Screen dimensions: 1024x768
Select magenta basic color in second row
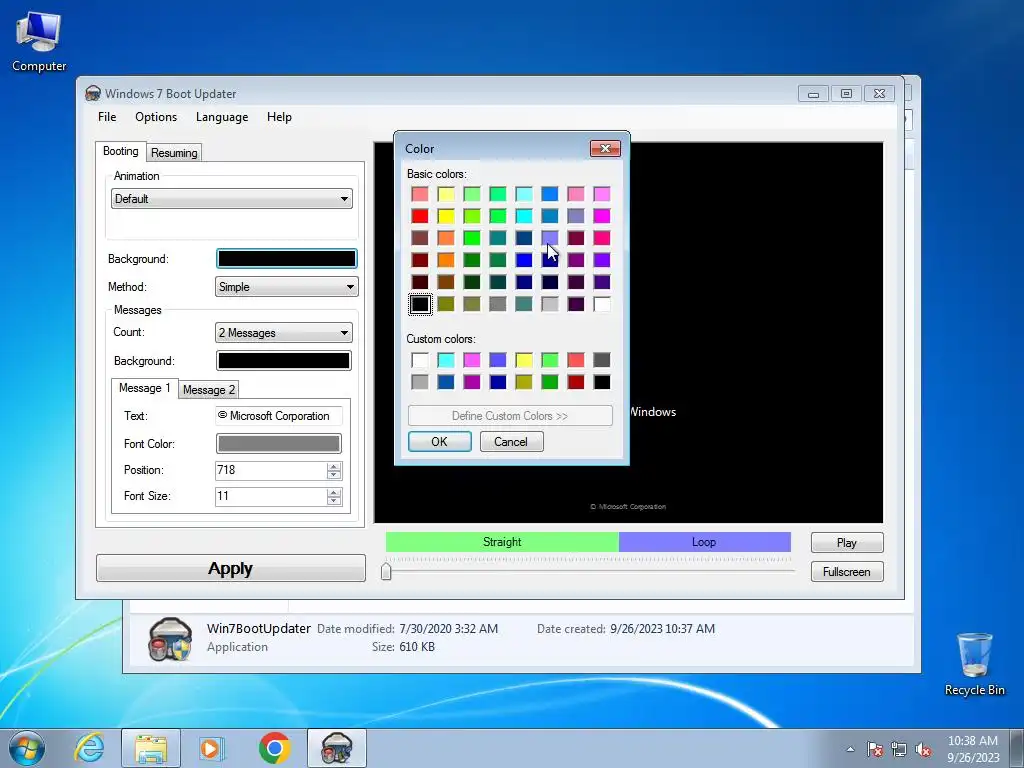[602, 216]
